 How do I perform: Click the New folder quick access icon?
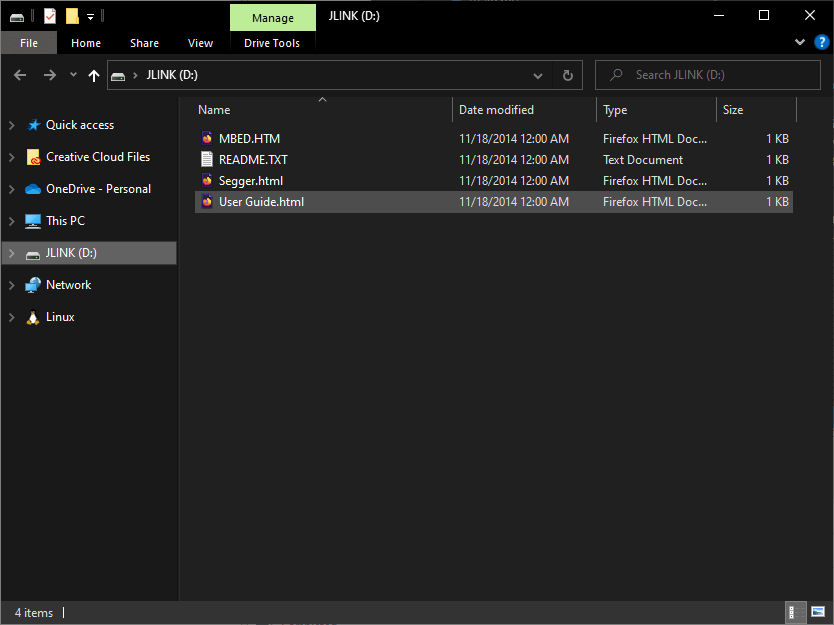[x=72, y=16]
